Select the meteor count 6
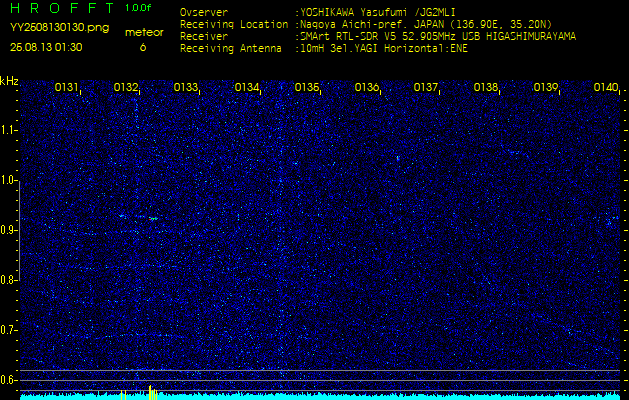This screenshot has width=629, height=400. tap(143, 47)
